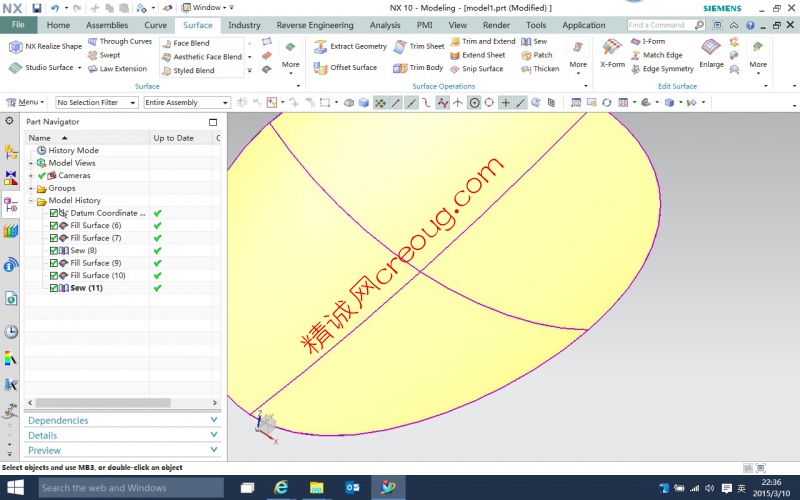Uncheck the Sew (11) feature
Viewport: 800px width, 500px height.
coord(54,288)
